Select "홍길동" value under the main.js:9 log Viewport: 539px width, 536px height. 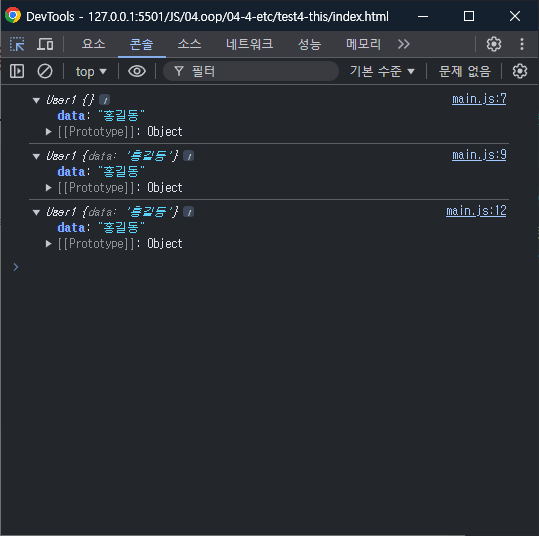click(x=121, y=172)
